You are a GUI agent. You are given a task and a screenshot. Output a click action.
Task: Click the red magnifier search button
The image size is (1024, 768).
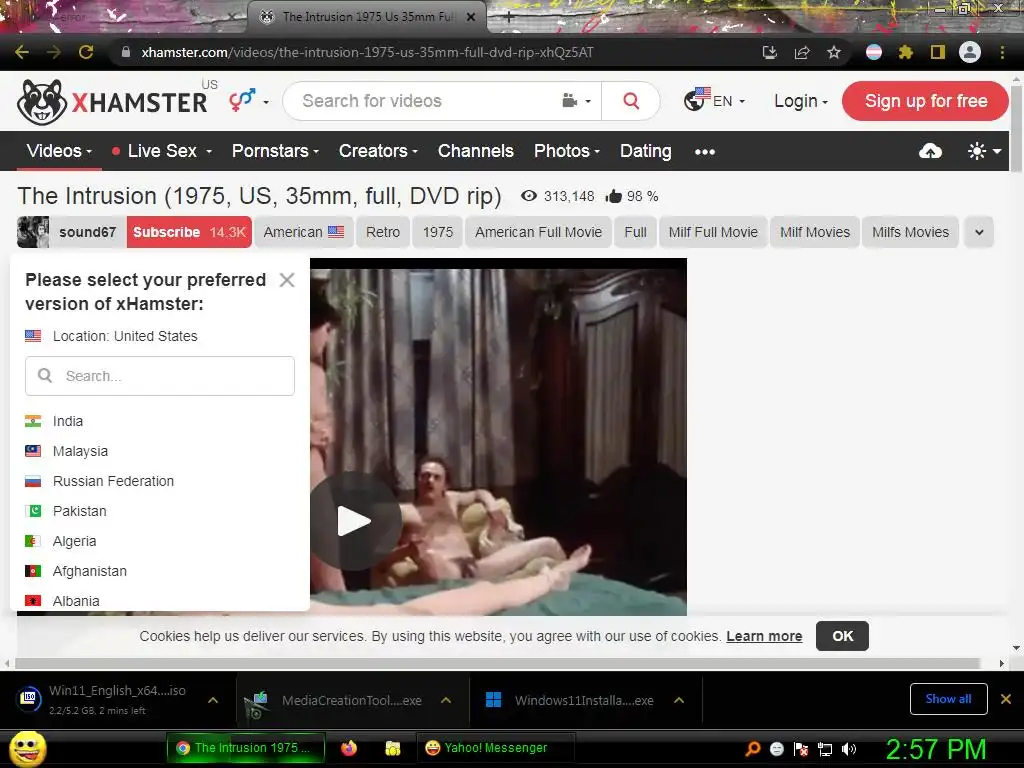point(631,101)
